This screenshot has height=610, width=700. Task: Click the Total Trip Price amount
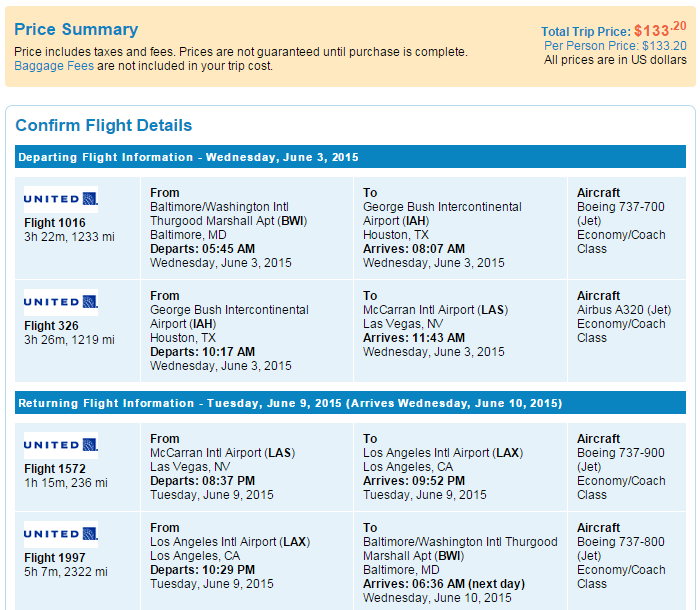(660, 30)
